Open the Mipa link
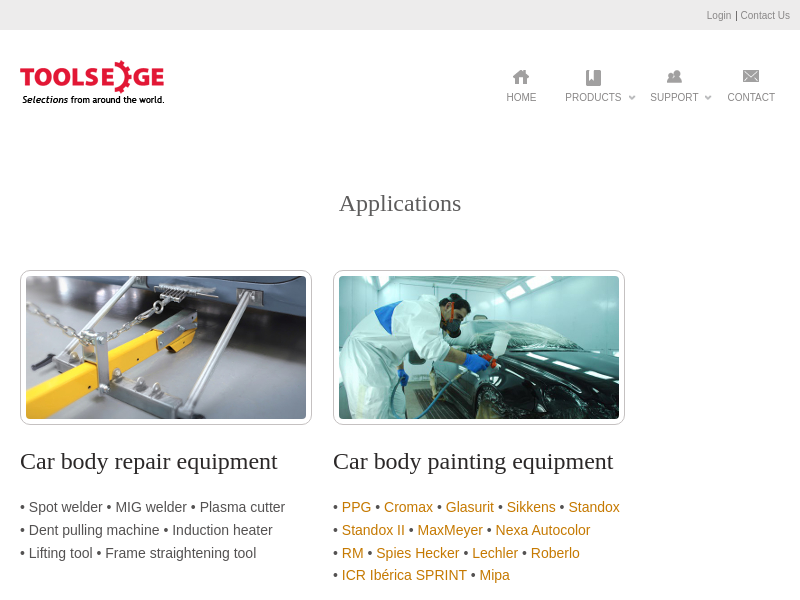Image resolution: width=800 pixels, height=600 pixels. pyautogui.click(x=494, y=575)
